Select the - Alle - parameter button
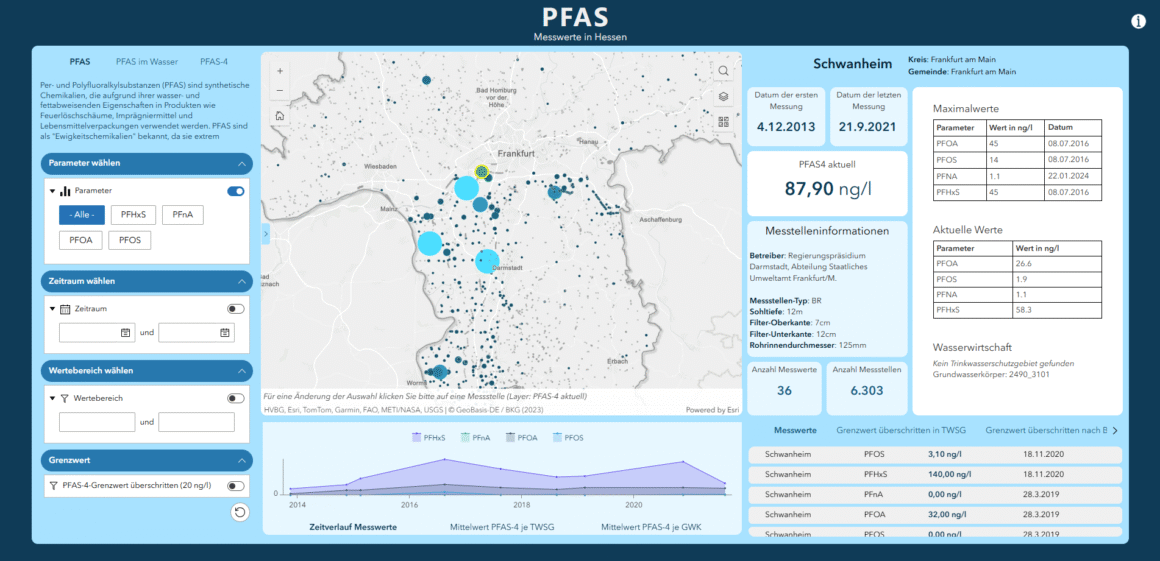1160x561 pixels. [82, 215]
